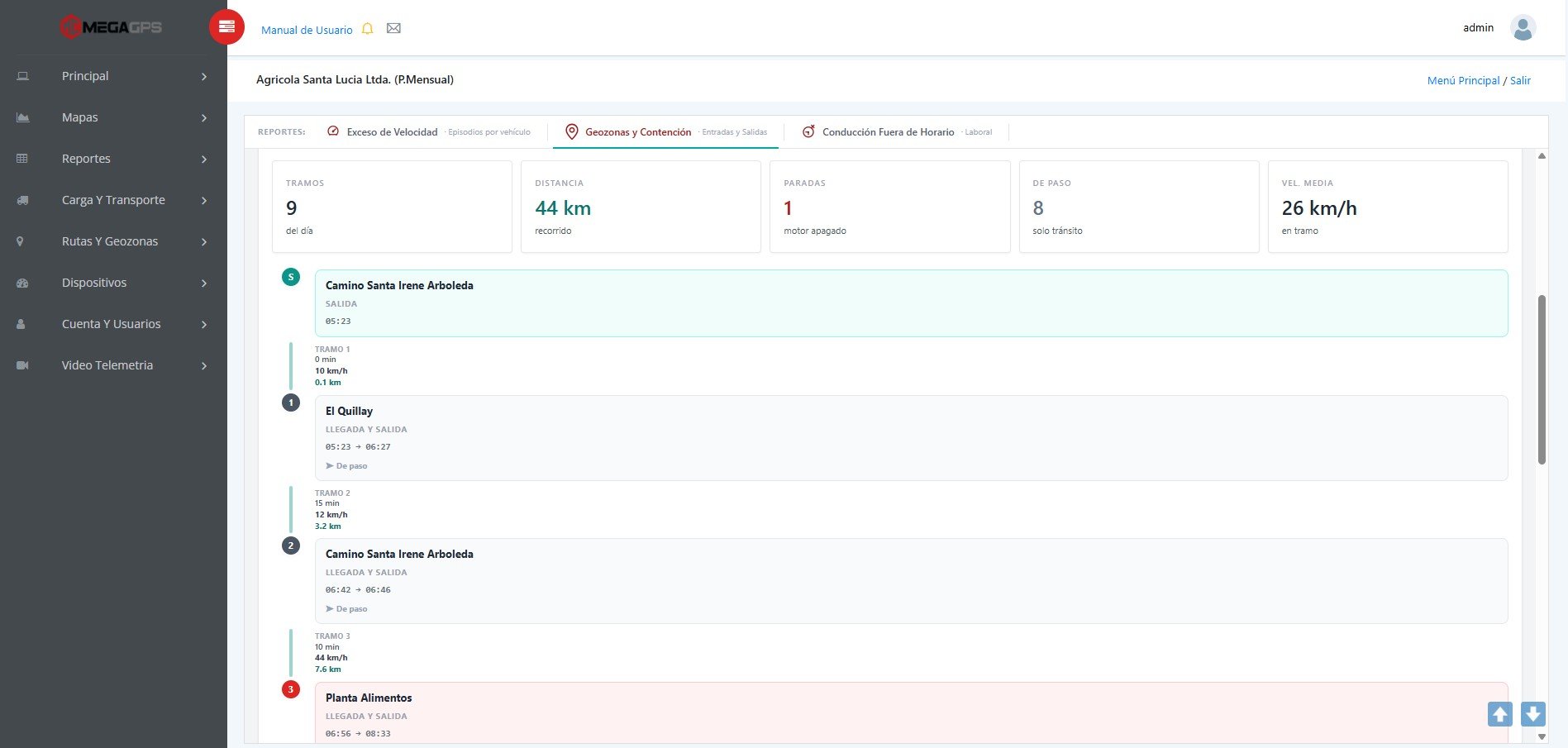
Task: Click the De Paso 8 summary card
Action: pyautogui.click(x=1138, y=207)
